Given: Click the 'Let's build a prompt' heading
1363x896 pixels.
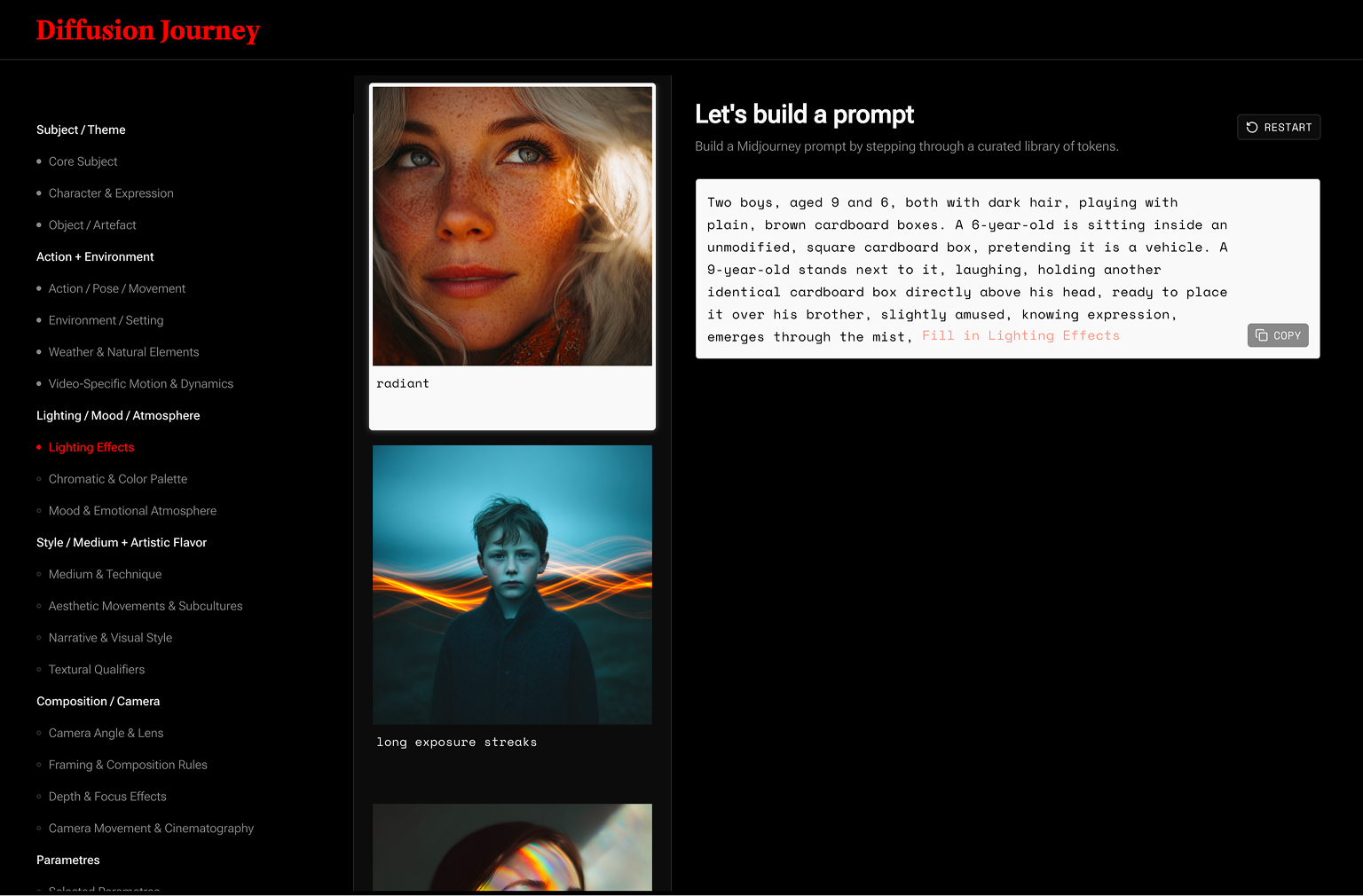Looking at the screenshot, I should [804, 114].
